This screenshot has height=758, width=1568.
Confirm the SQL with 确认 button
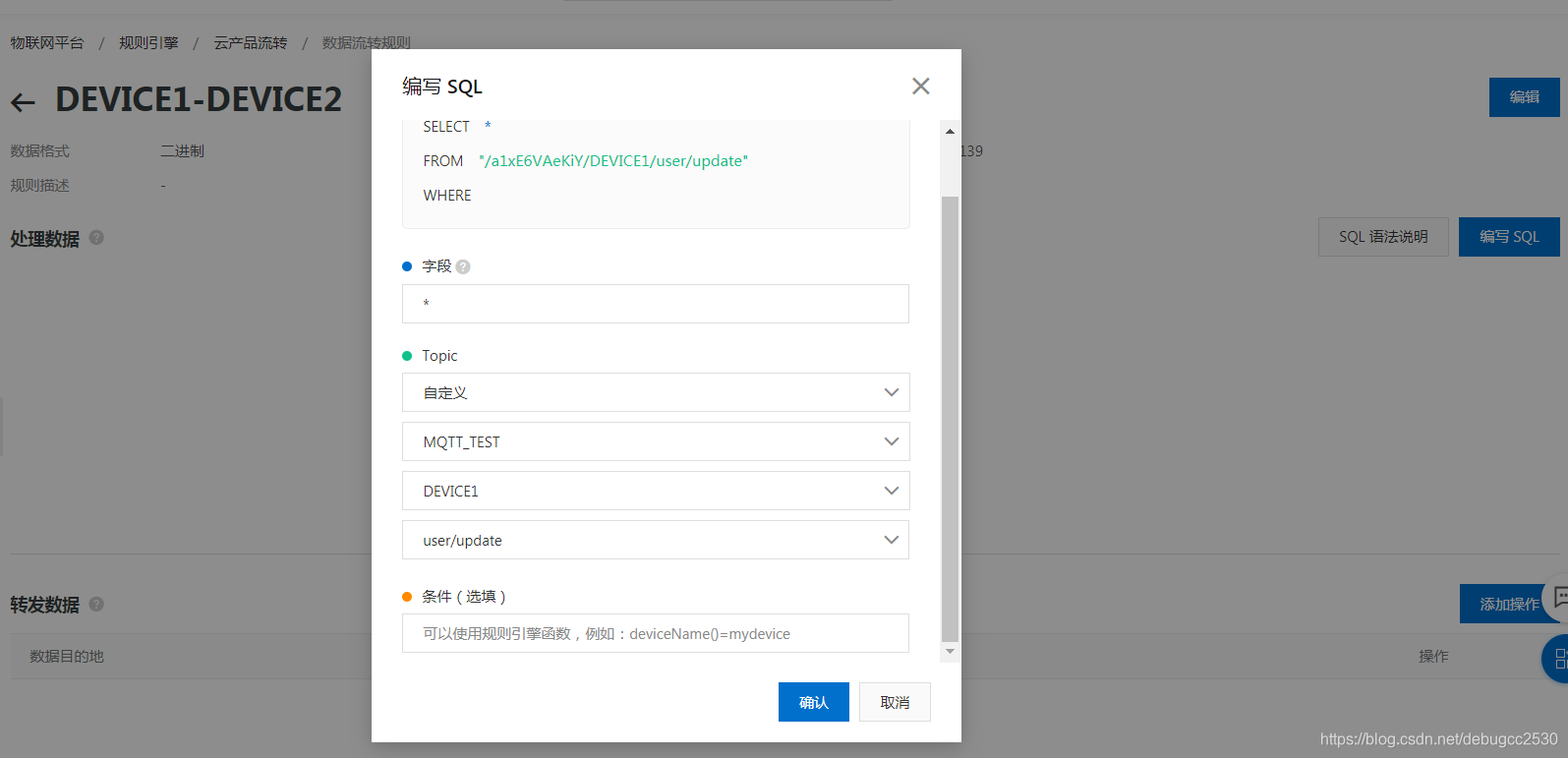click(814, 702)
